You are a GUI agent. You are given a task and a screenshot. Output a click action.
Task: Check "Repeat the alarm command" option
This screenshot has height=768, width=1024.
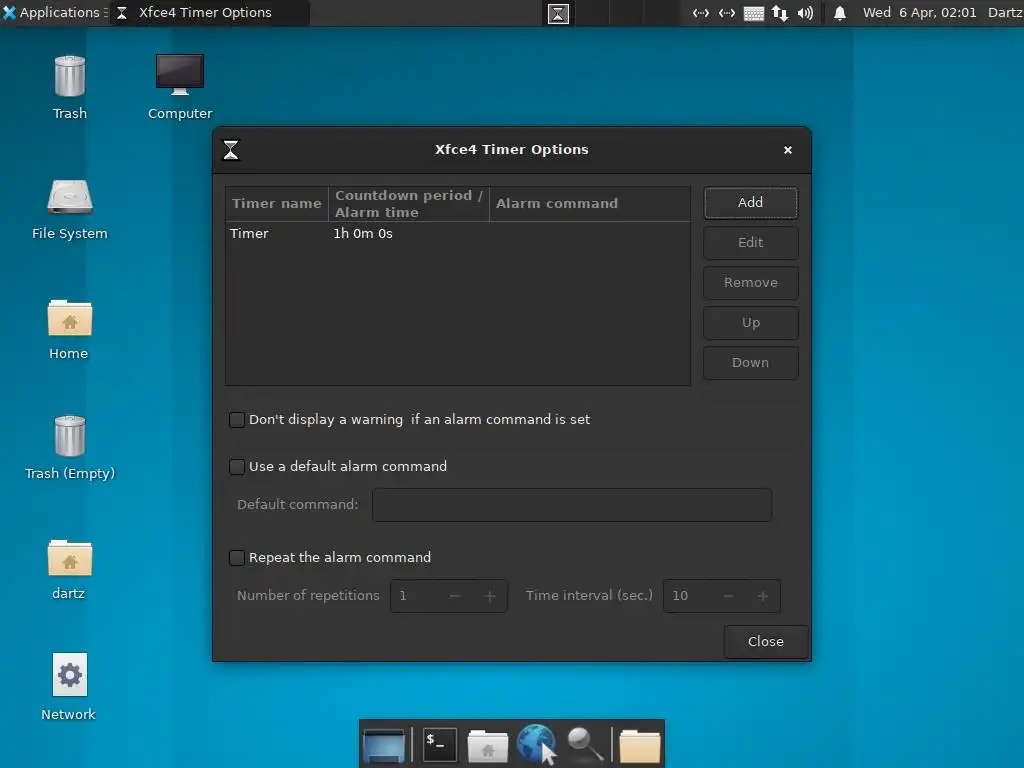pos(237,557)
